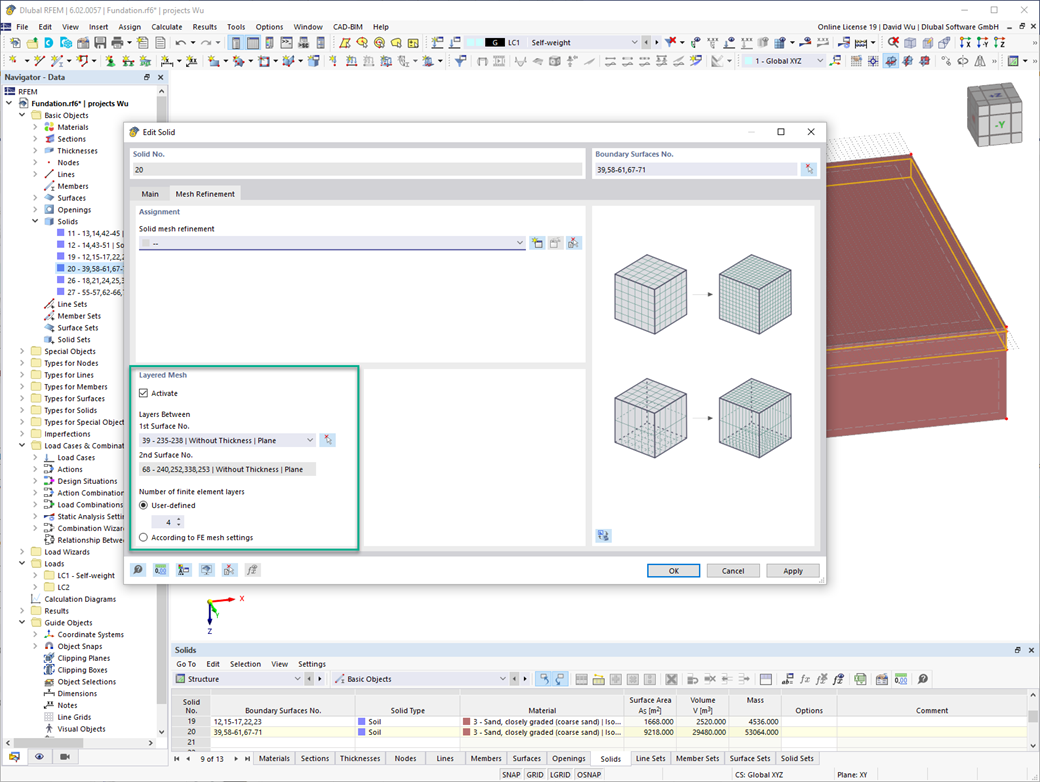The image size is (1040, 782).
Task: Open the Structure dropdown in Solids table
Action: click(x=297, y=679)
